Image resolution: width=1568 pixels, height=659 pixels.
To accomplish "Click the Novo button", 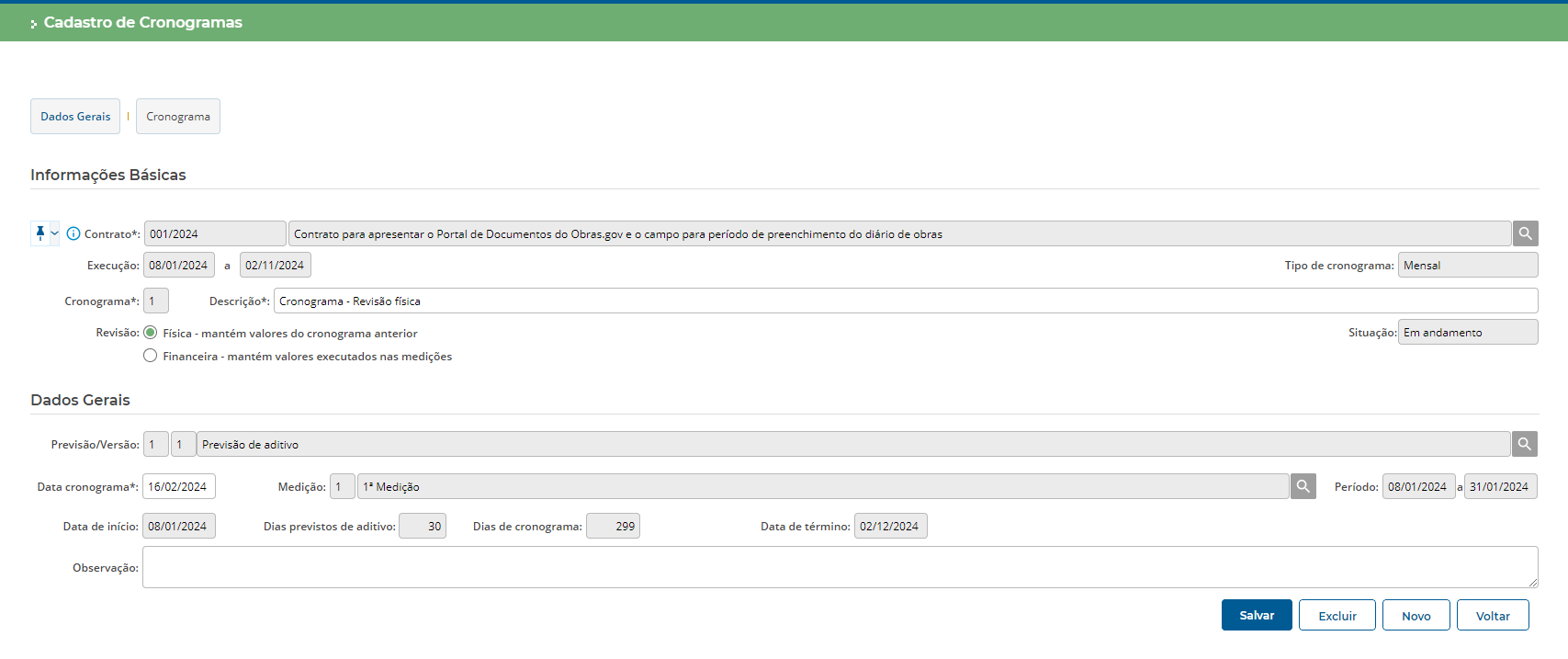I will click(x=1416, y=616).
